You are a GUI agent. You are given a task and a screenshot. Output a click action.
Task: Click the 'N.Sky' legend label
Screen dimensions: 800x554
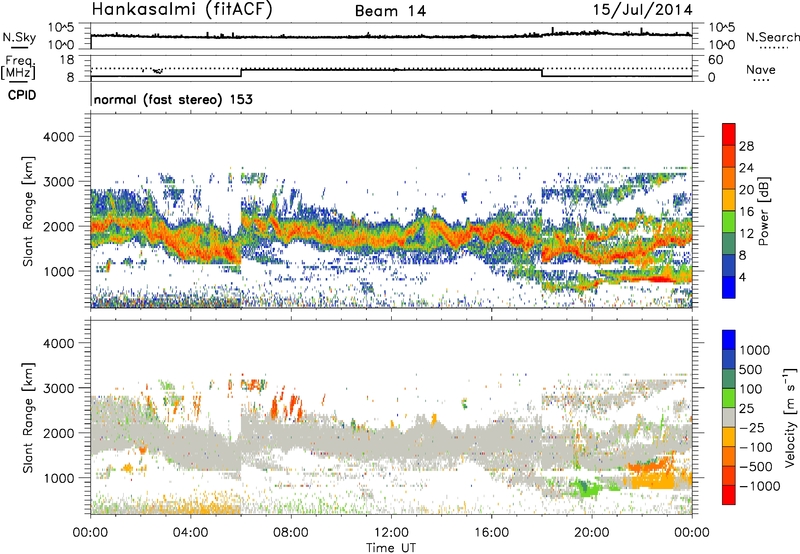coord(19,37)
